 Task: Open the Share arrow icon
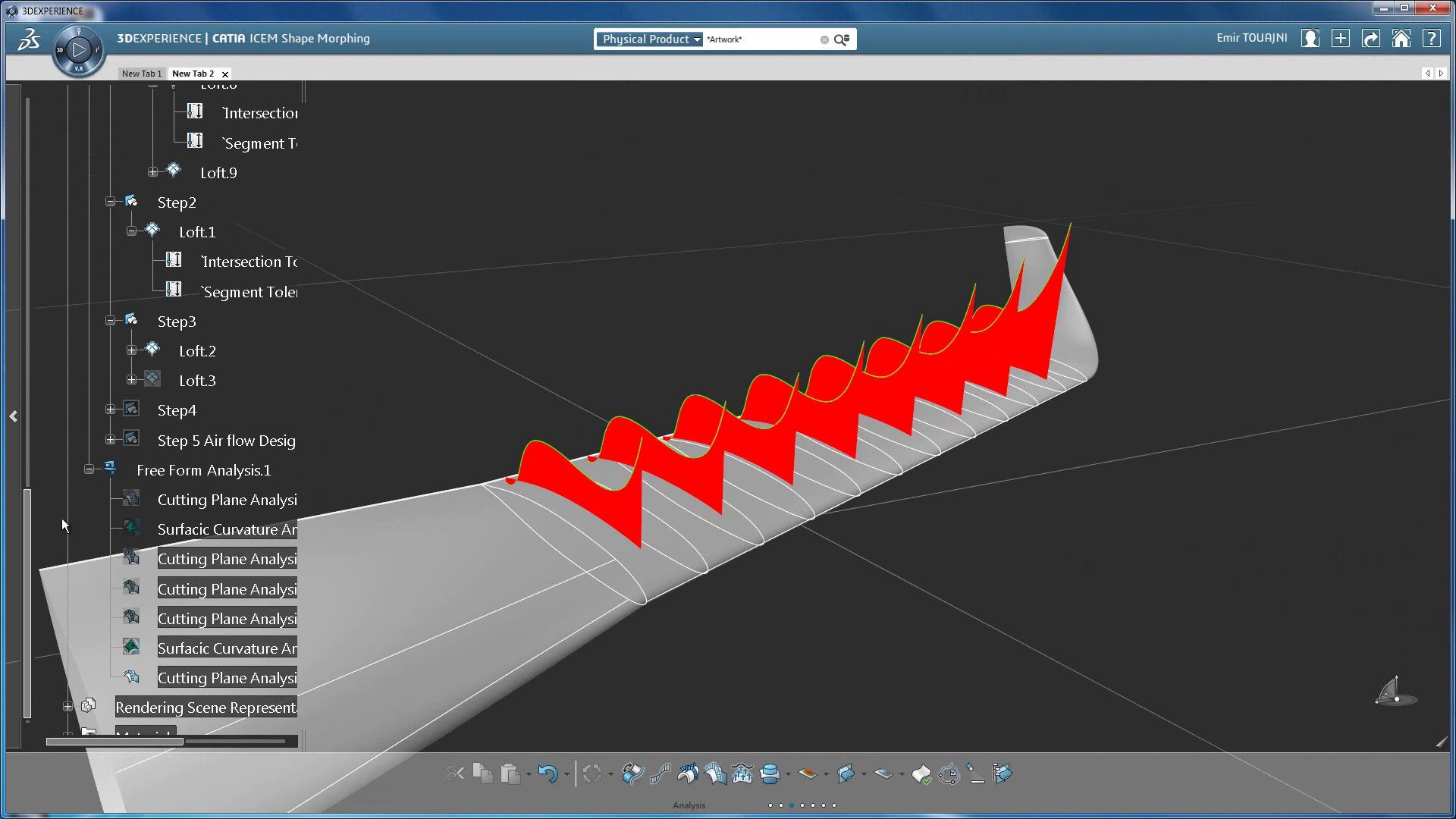tap(1370, 39)
